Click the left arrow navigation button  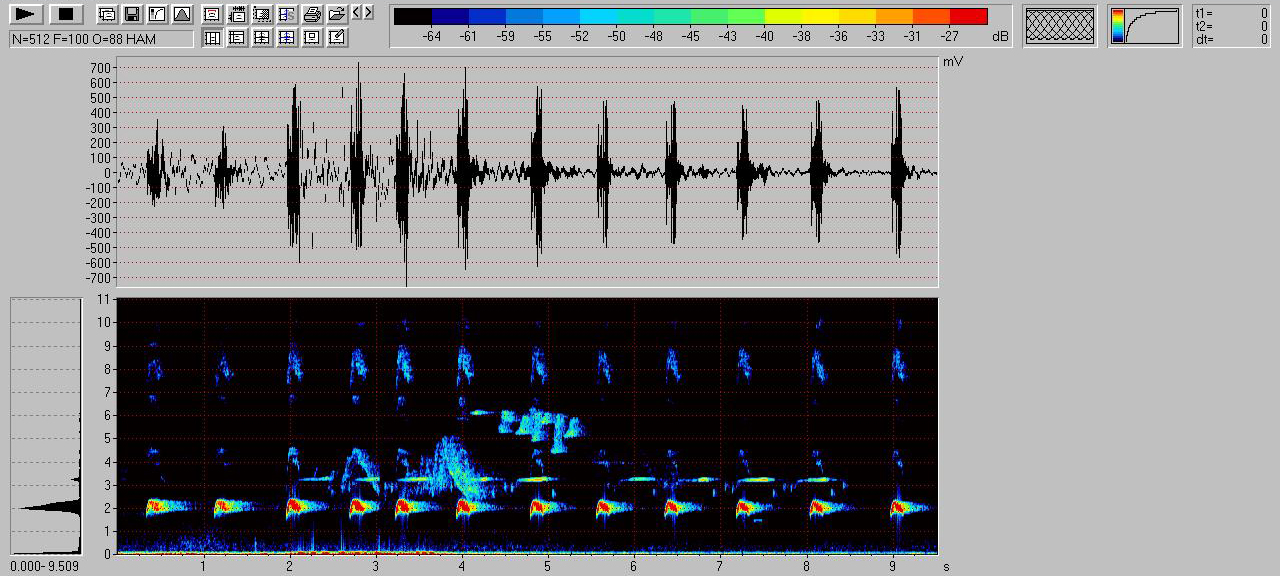(x=357, y=12)
